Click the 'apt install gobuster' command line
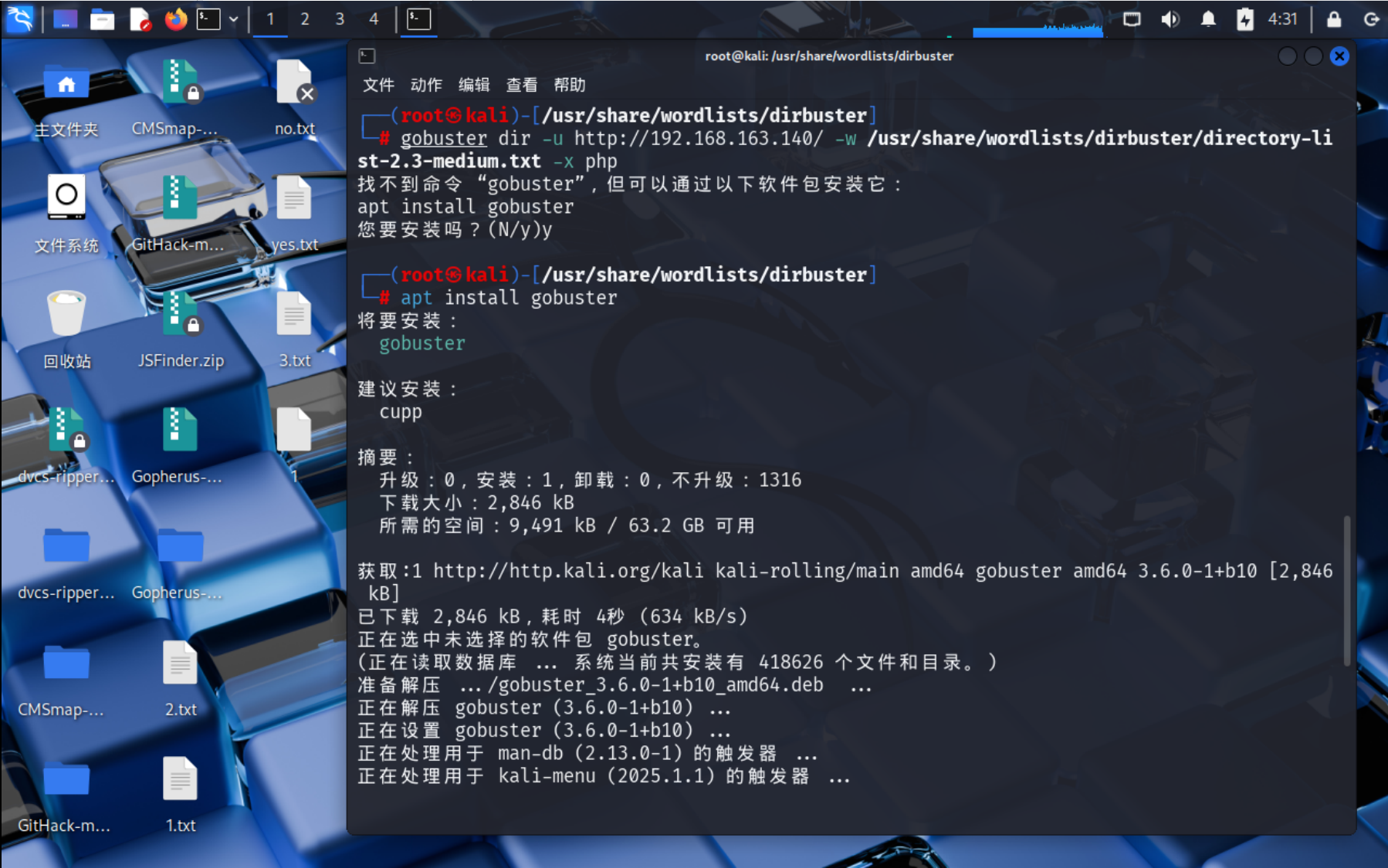The width and height of the screenshot is (1388, 868). 509,298
